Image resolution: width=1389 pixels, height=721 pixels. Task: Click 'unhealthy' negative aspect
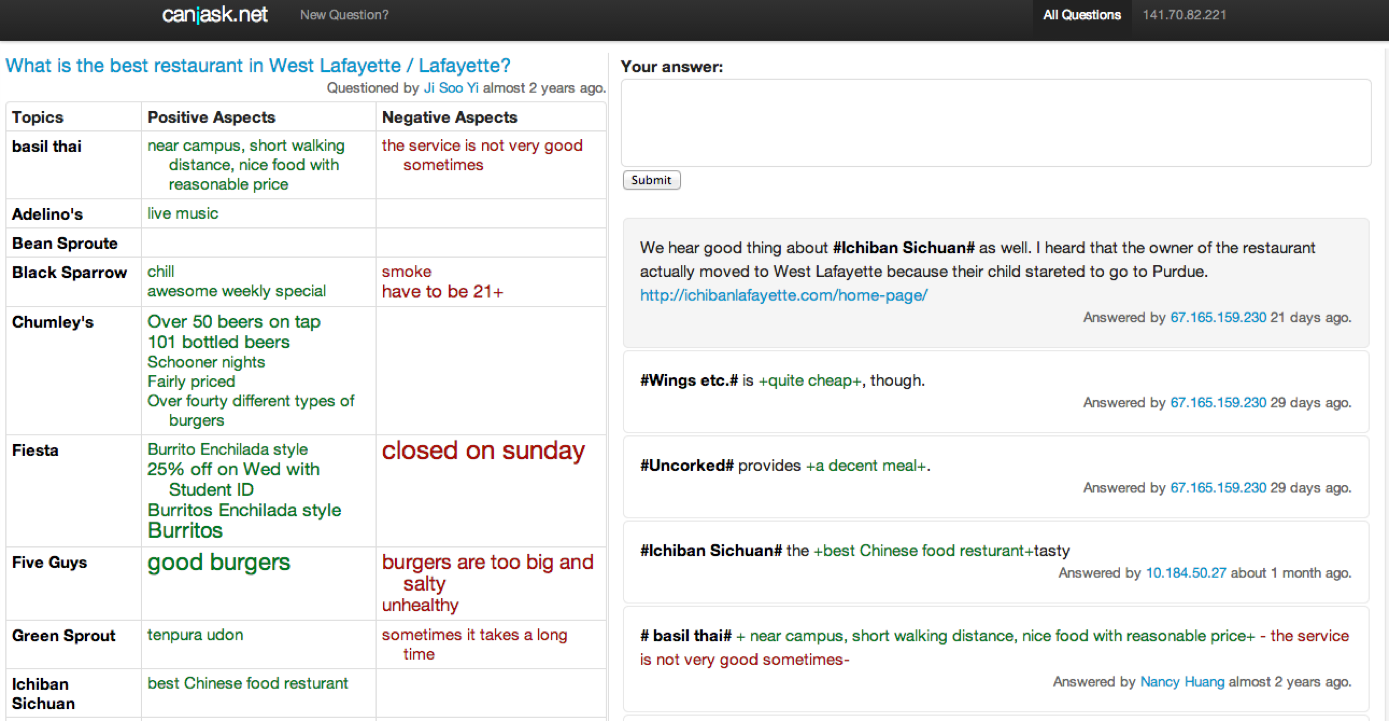click(420, 605)
